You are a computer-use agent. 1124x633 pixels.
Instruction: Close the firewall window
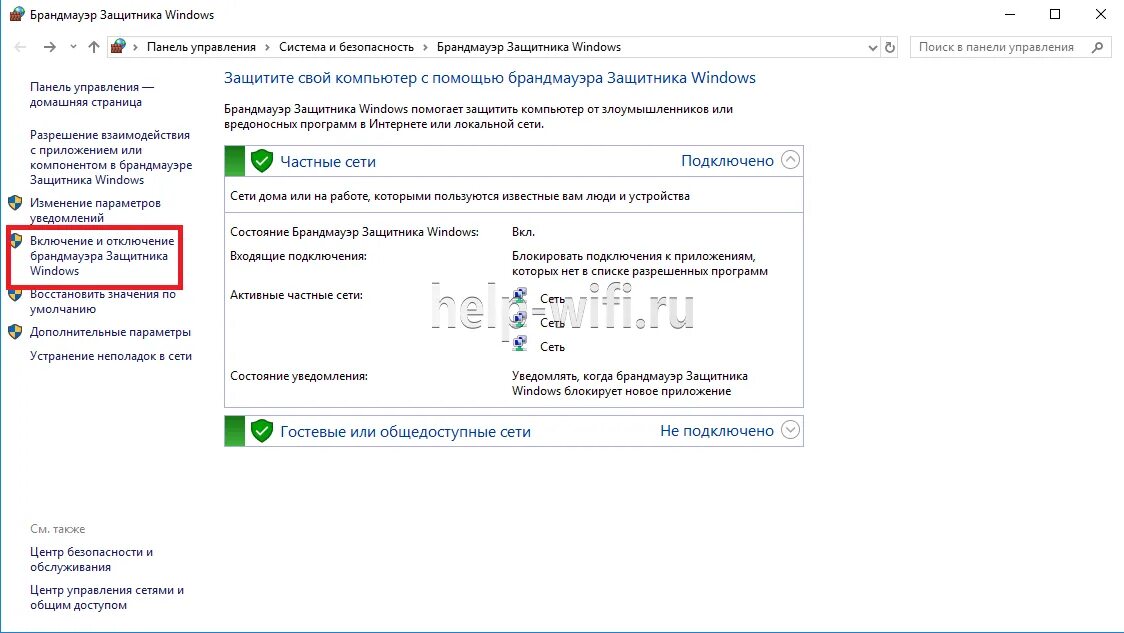click(1100, 14)
